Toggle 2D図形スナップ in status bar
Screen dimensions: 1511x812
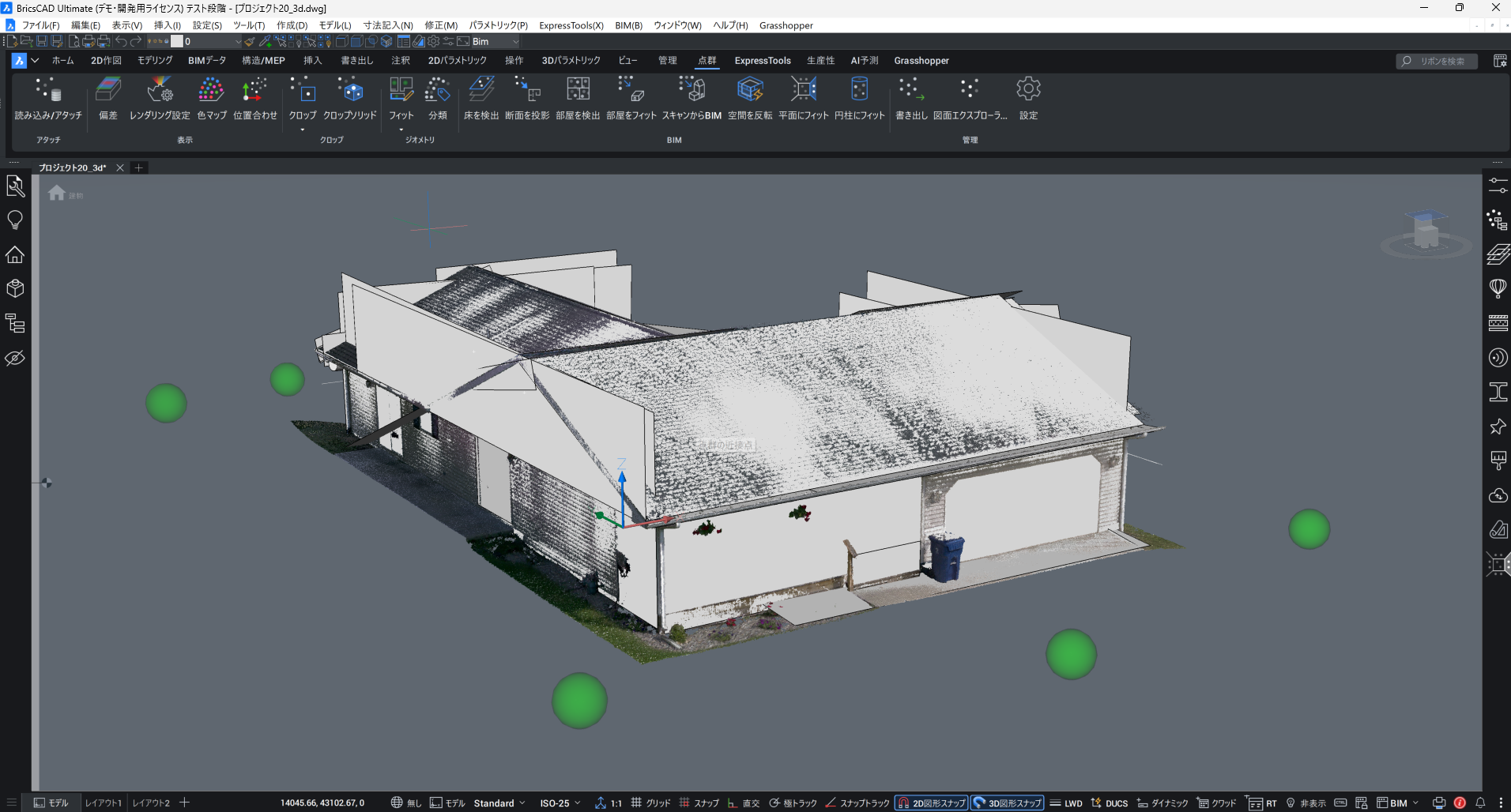(x=931, y=803)
